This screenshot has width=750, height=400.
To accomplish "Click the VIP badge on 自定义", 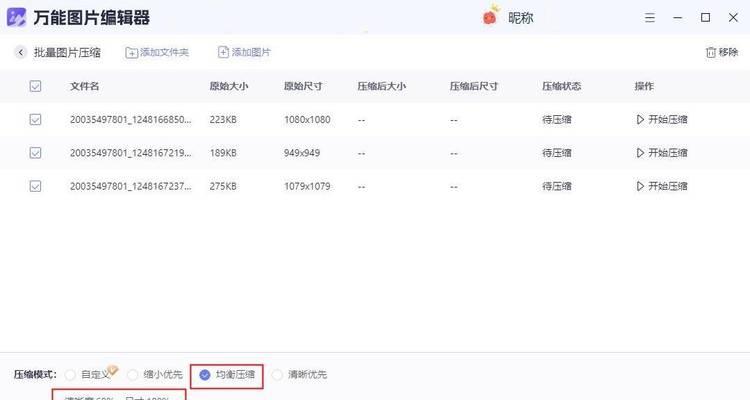I will click(x=112, y=369).
